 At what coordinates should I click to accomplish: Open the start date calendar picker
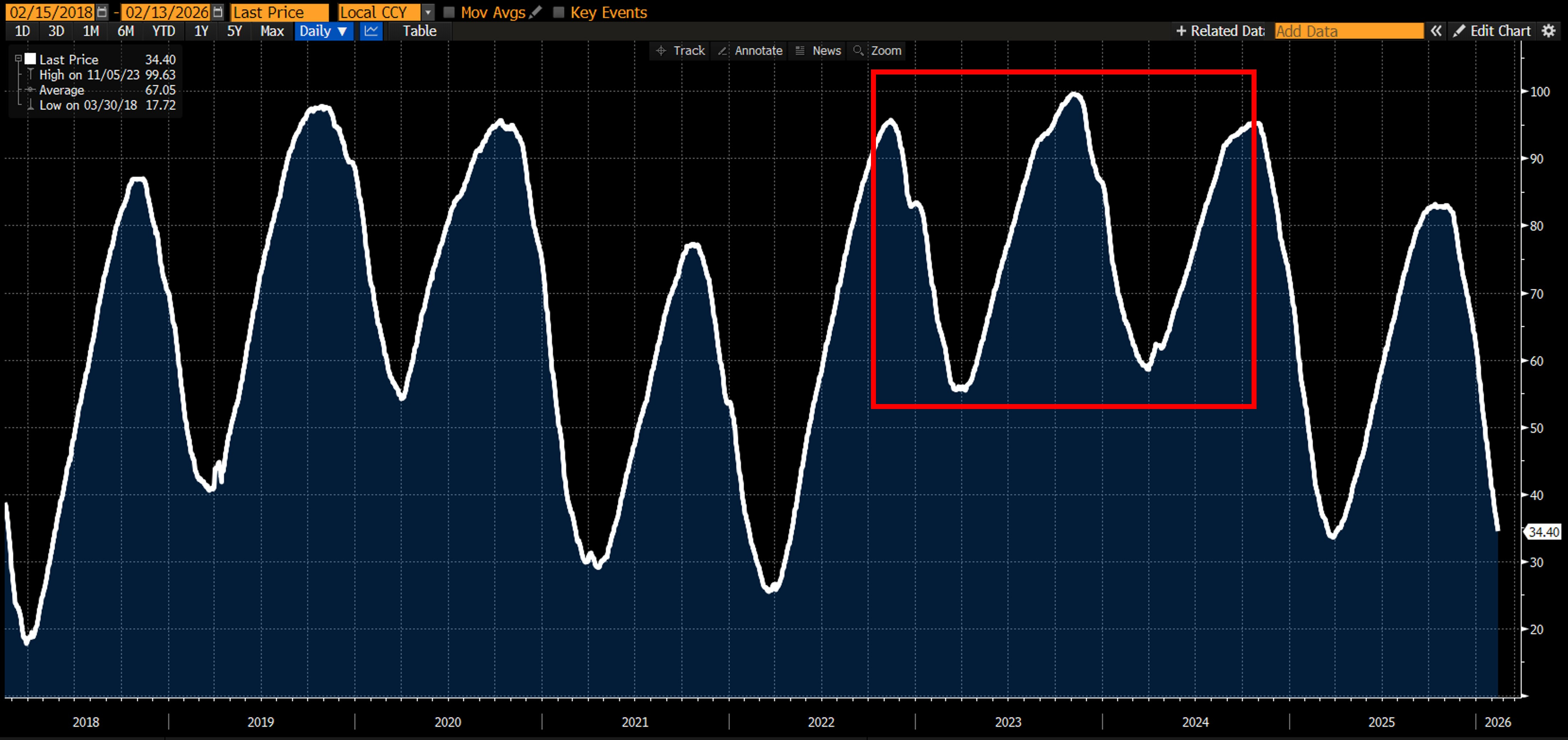[x=102, y=12]
